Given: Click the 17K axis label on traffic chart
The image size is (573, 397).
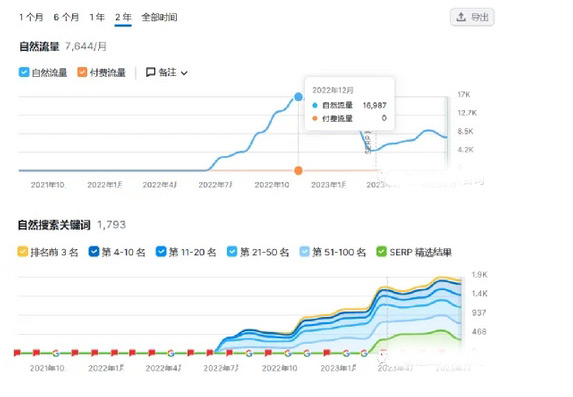Looking at the screenshot, I should tap(464, 95).
